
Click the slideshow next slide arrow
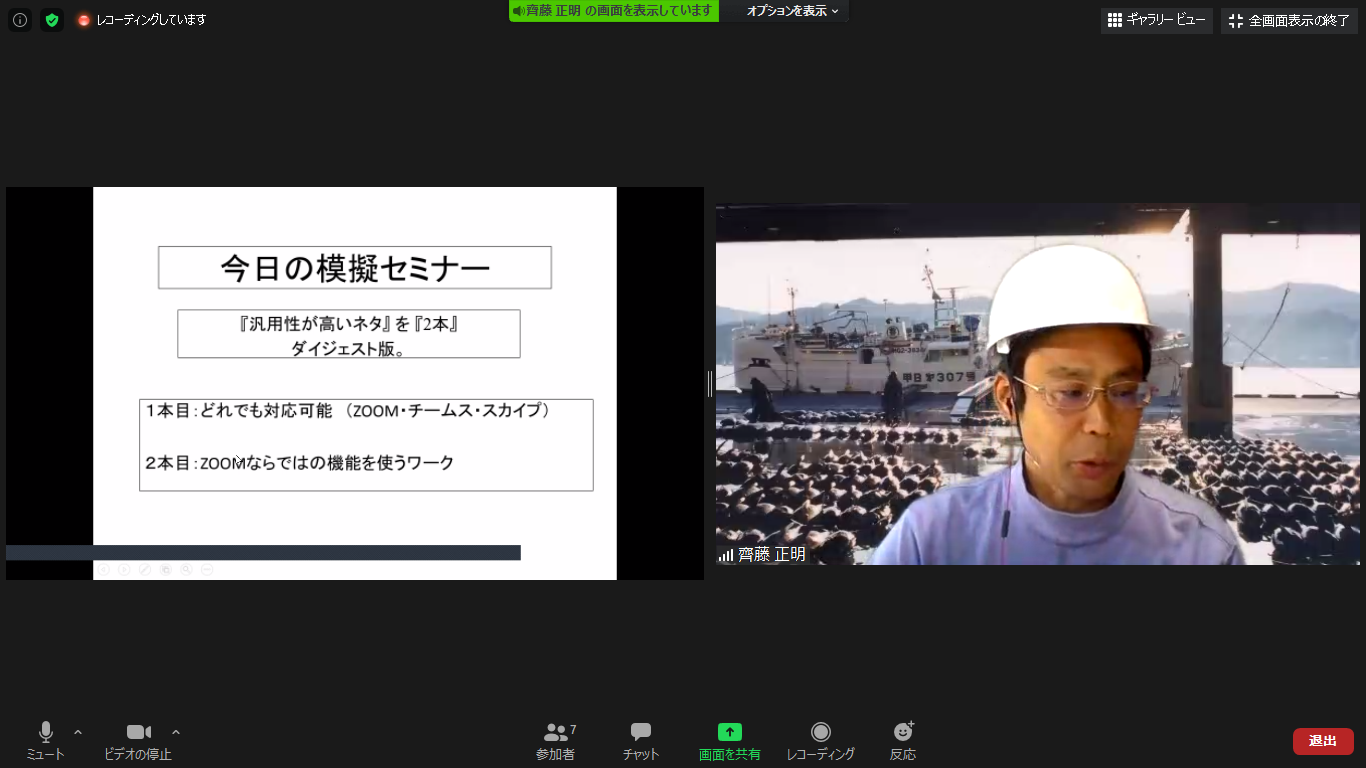click(124, 570)
